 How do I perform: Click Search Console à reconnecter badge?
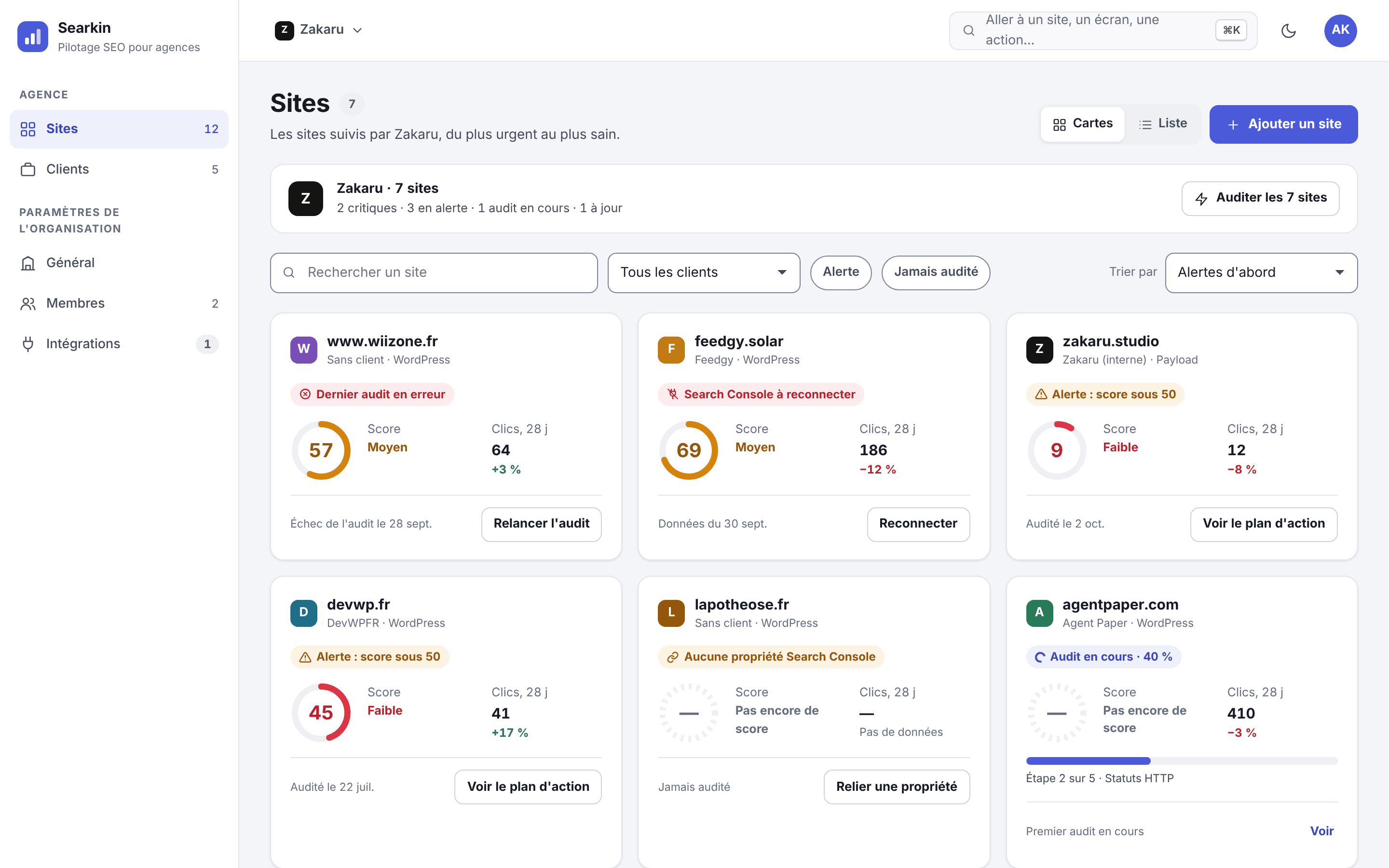pyautogui.click(x=761, y=394)
